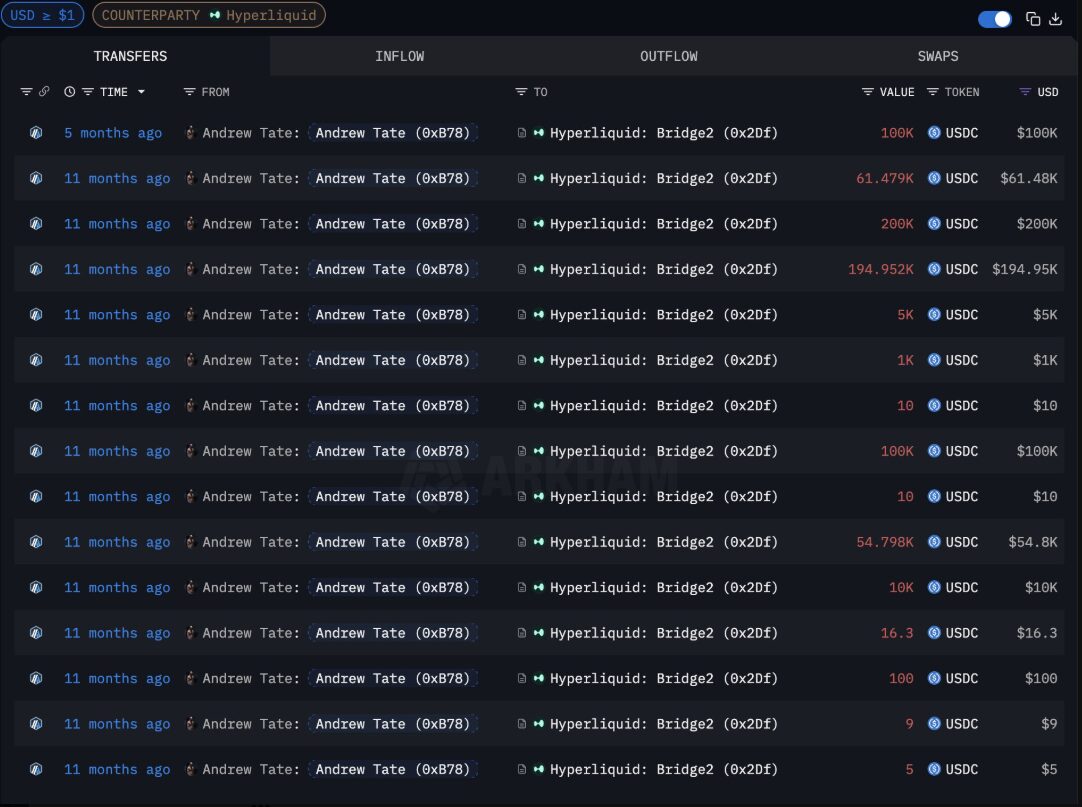Click the TIME column sort arrow
The height and width of the screenshot is (807, 1082).
click(141, 92)
